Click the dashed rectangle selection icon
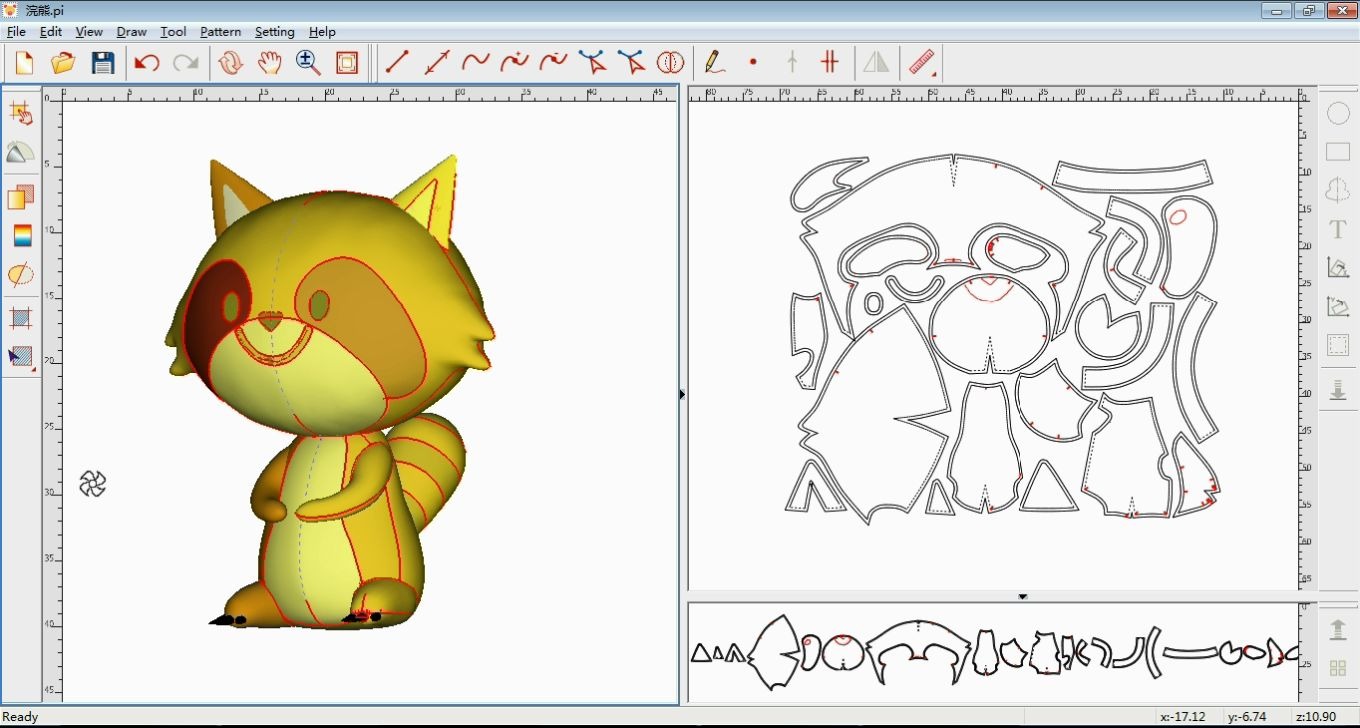Viewport: 1360px width, 728px height. click(x=1338, y=346)
